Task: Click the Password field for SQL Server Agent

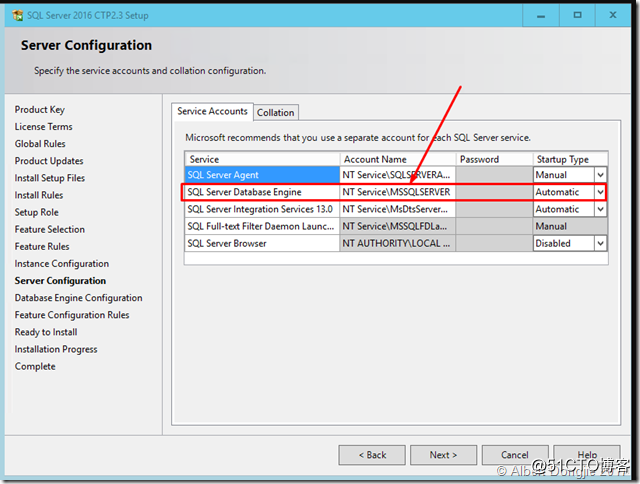Action: pyautogui.click(x=494, y=175)
